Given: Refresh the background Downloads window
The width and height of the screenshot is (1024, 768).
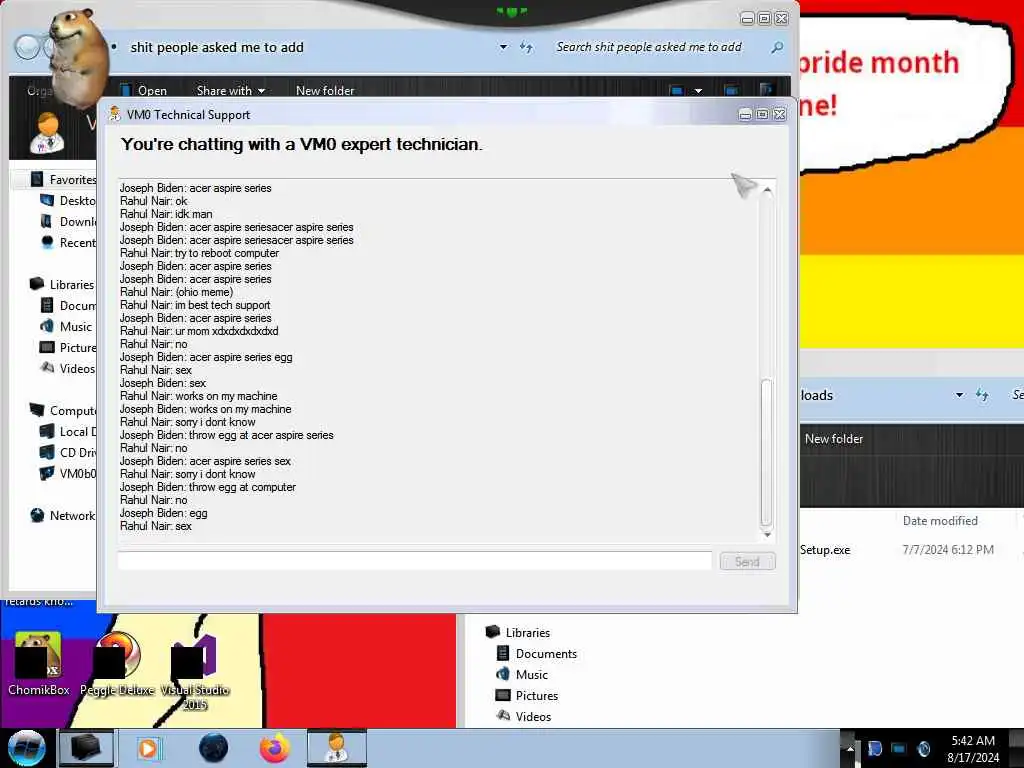Looking at the screenshot, I should [x=982, y=395].
